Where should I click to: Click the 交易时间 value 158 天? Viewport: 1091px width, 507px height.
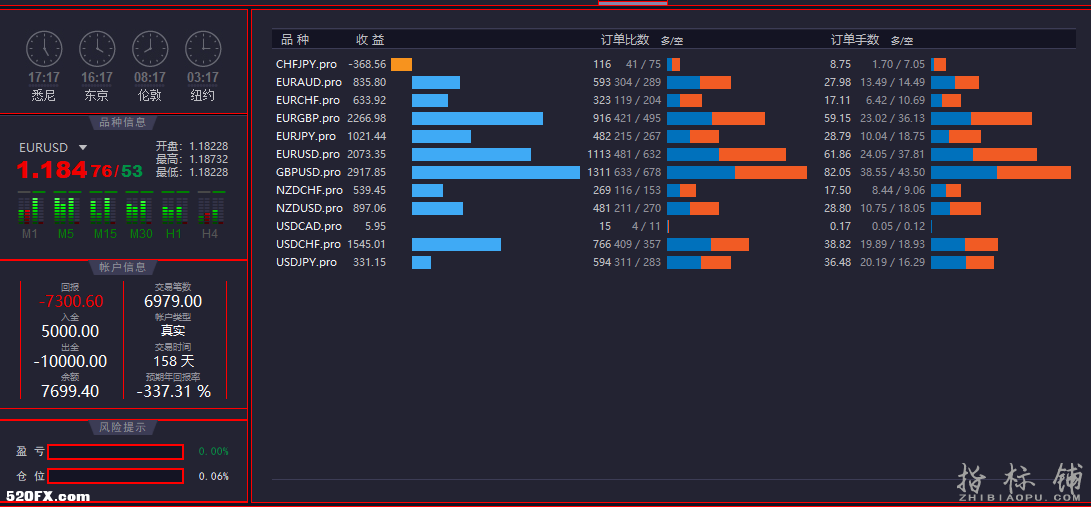click(x=174, y=361)
